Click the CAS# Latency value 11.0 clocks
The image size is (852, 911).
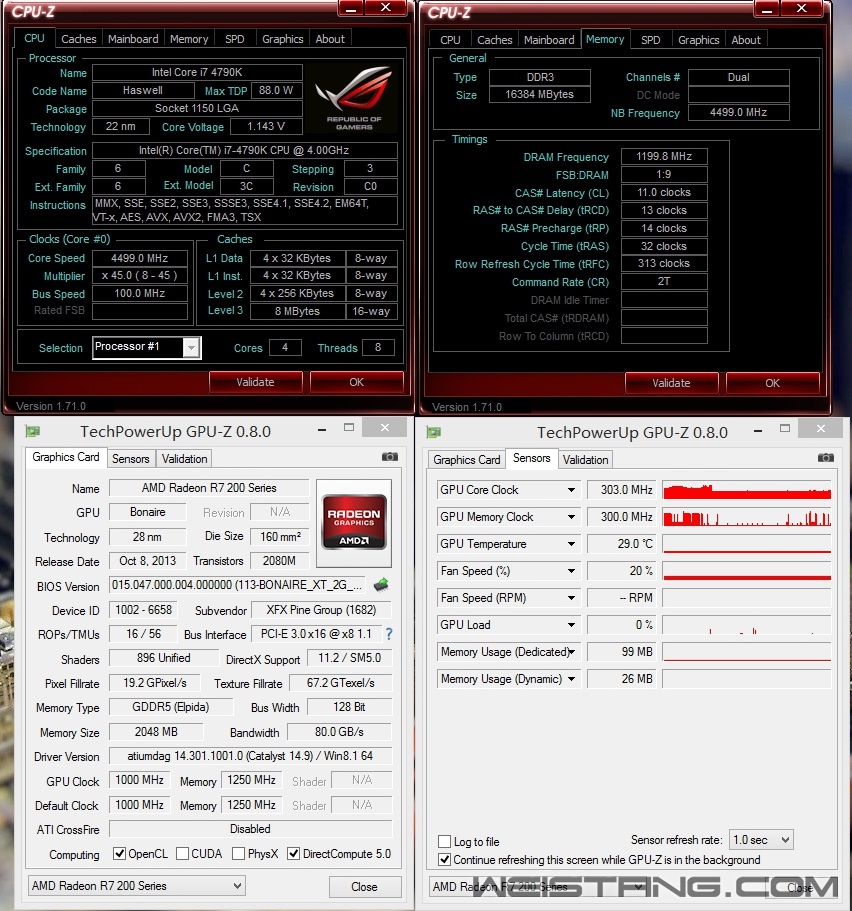point(664,192)
